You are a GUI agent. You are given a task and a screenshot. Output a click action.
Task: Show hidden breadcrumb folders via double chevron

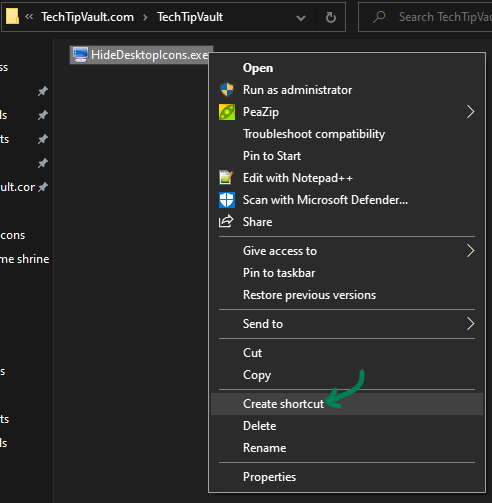[x=29, y=17]
